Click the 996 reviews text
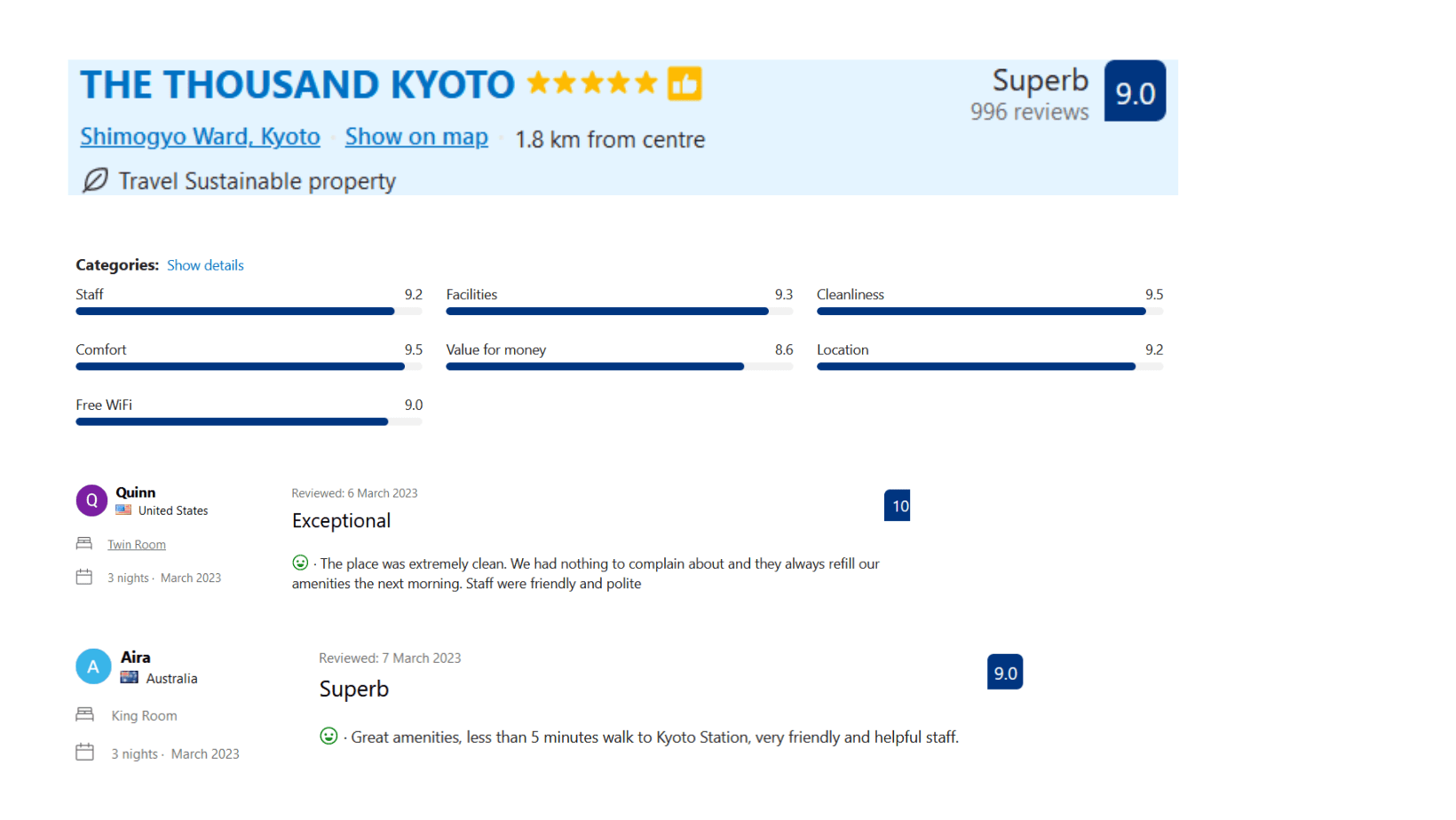This screenshot has height=820, width=1456. (1029, 112)
